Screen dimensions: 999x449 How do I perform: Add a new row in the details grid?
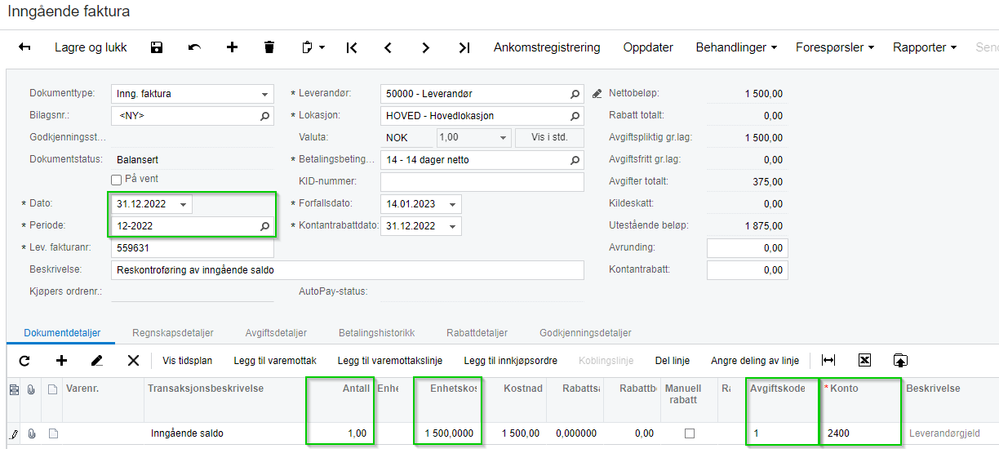pos(62,361)
